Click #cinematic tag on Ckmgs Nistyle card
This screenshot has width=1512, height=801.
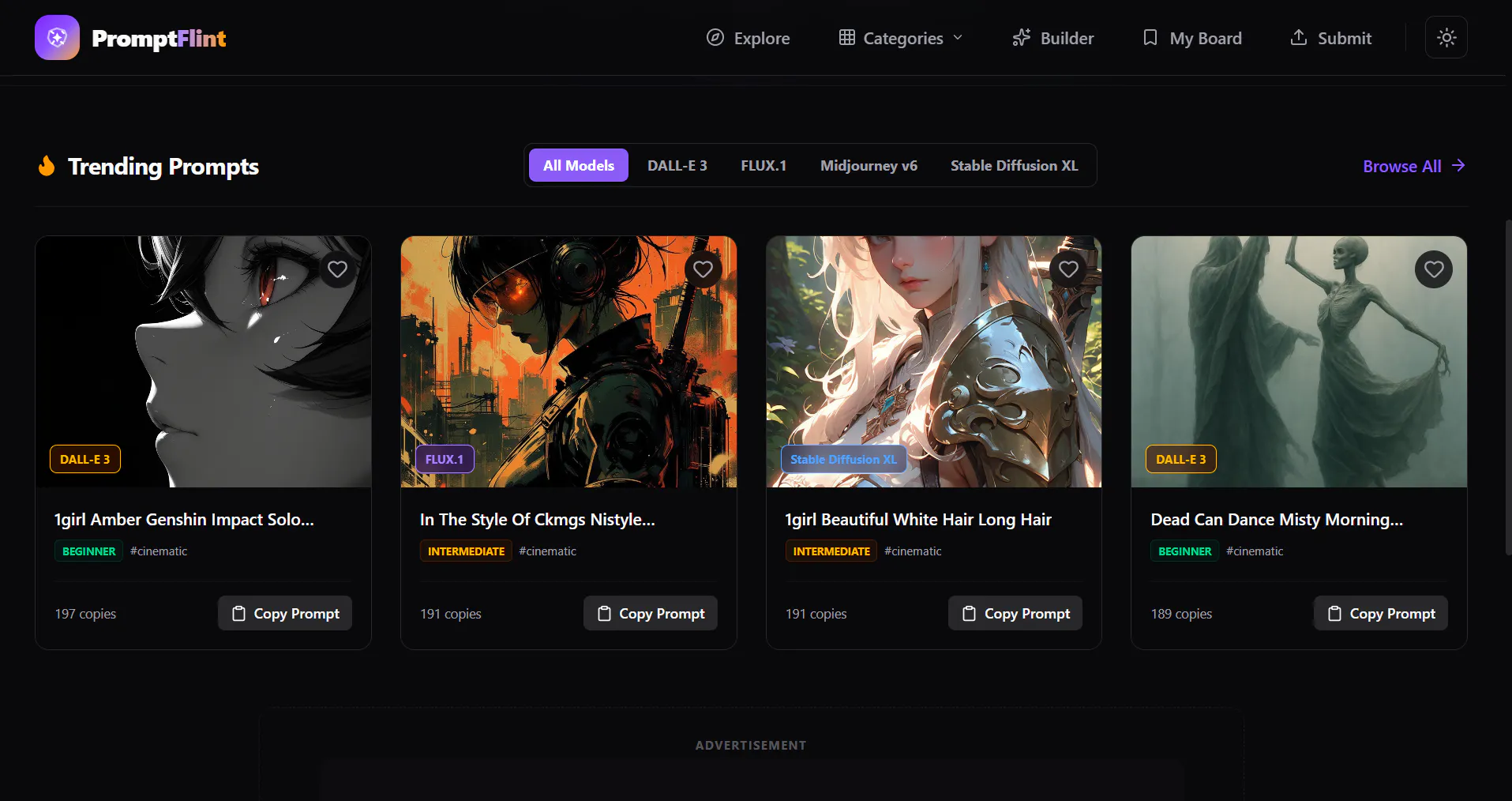click(x=548, y=551)
